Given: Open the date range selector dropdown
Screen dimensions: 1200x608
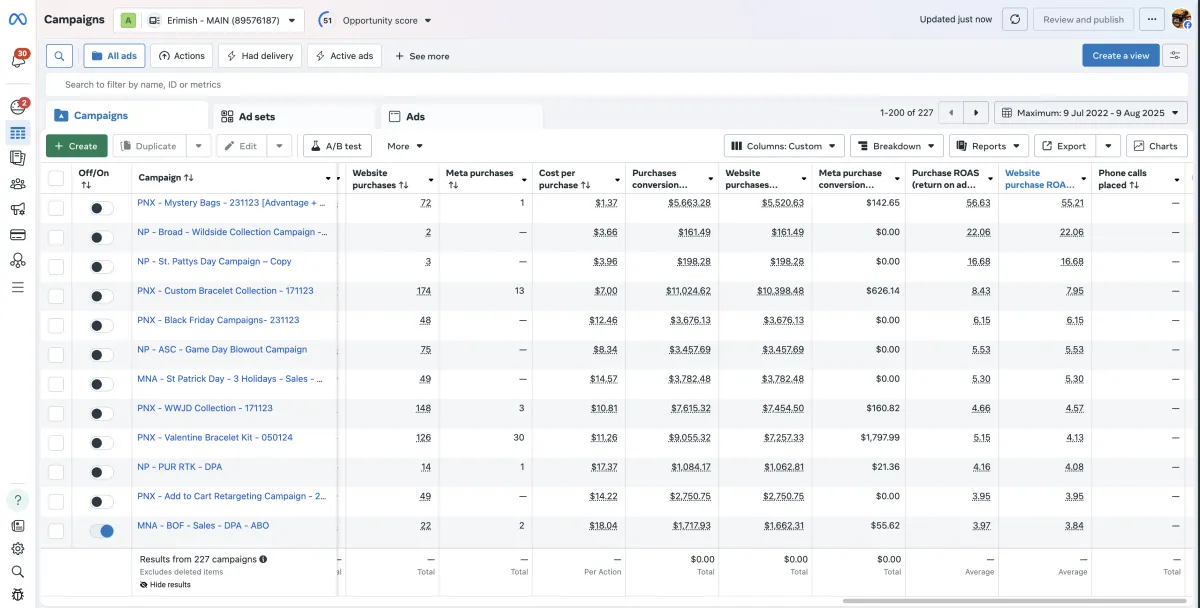Looking at the screenshot, I should 1091,113.
